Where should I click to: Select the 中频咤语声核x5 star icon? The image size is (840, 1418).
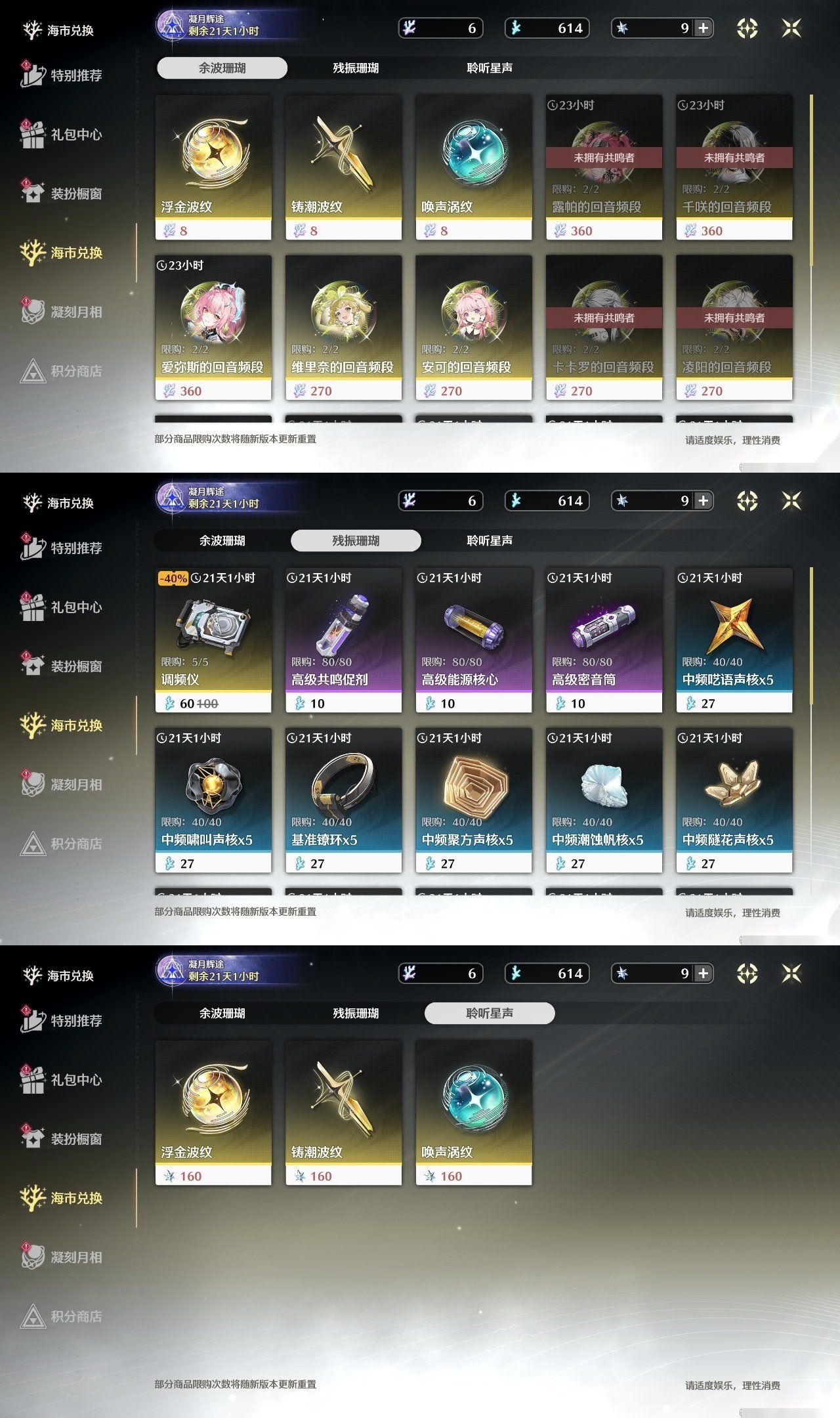point(734,624)
